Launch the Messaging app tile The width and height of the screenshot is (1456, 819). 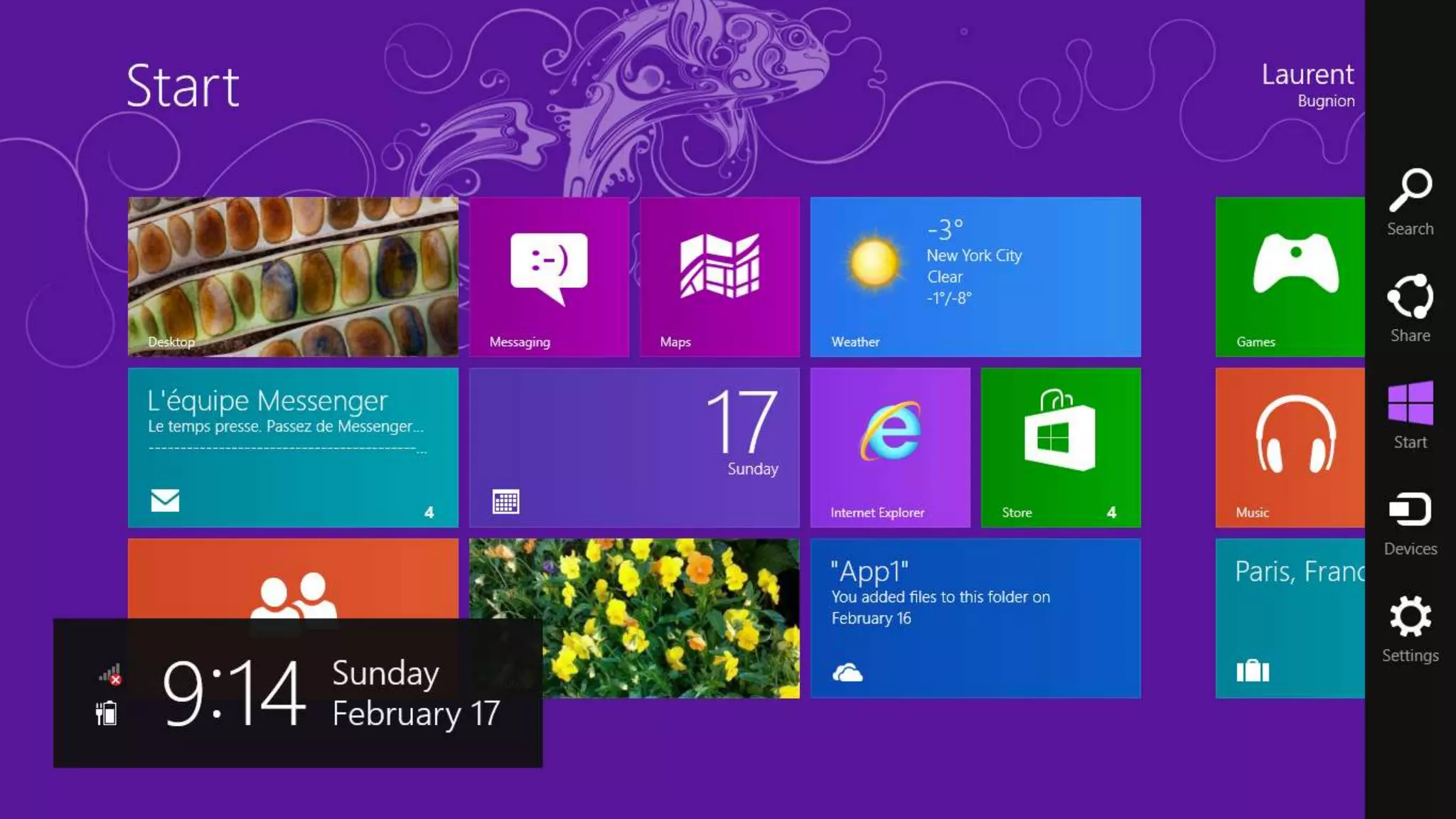point(549,277)
